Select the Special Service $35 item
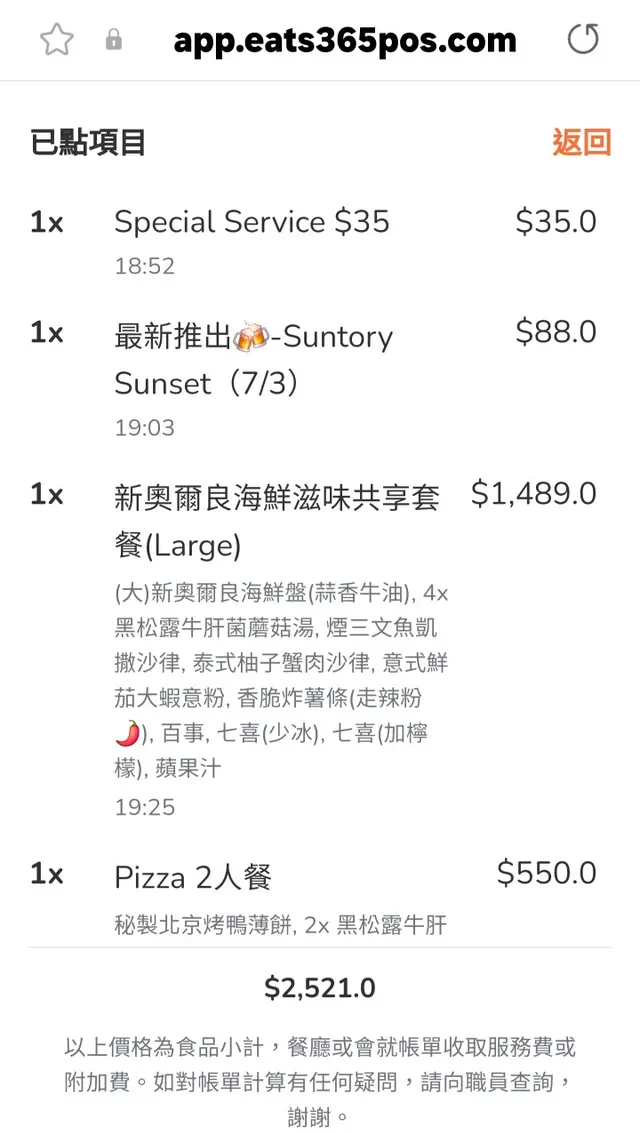The width and height of the screenshot is (640, 1133). [251, 222]
